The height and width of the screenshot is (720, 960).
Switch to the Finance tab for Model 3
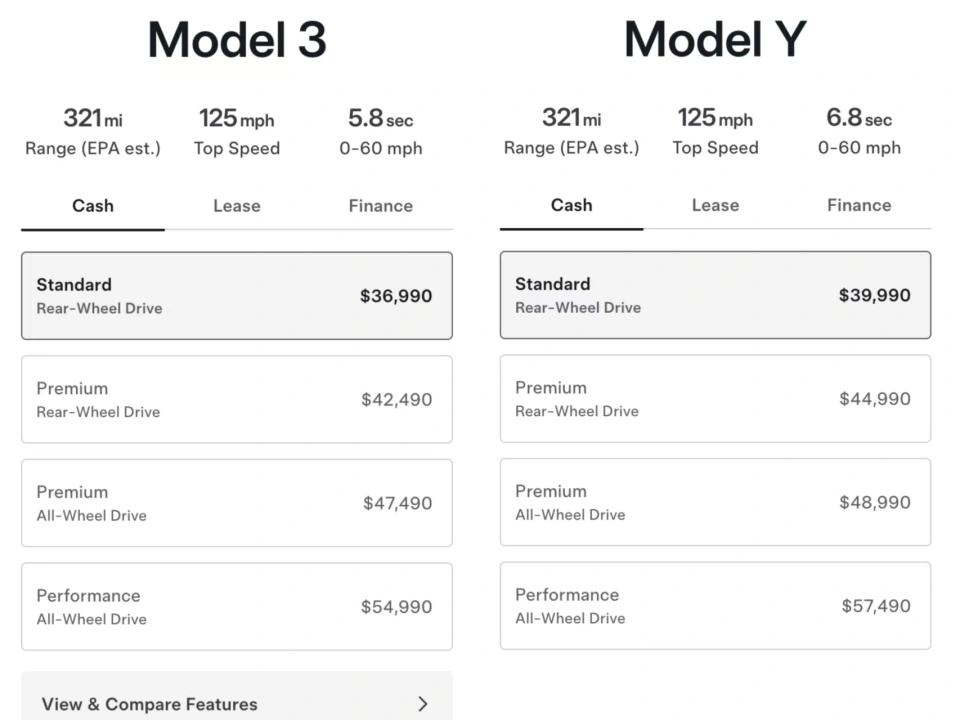pyautogui.click(x=380, y=205)
